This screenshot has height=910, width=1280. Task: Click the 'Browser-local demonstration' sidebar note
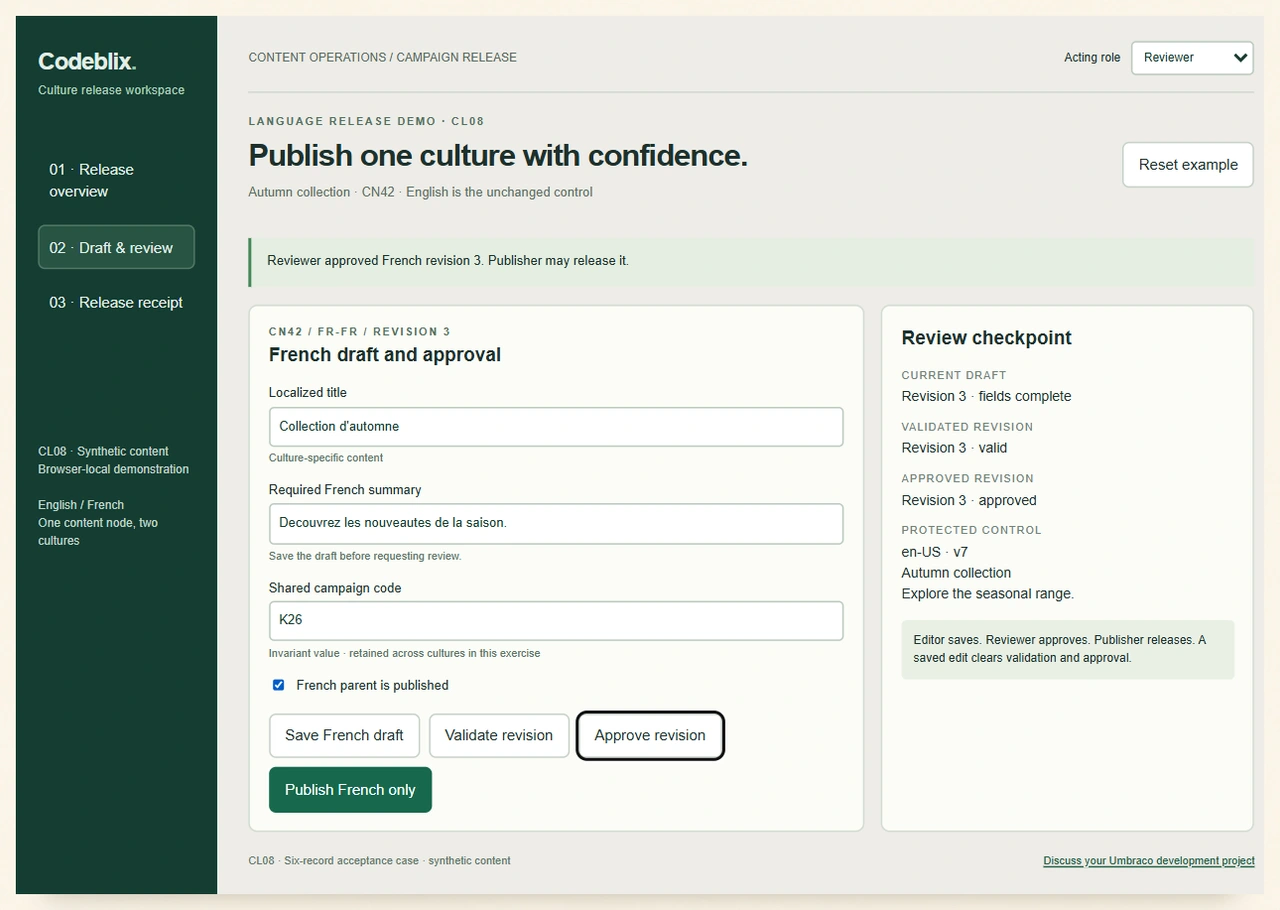[113, 470]
